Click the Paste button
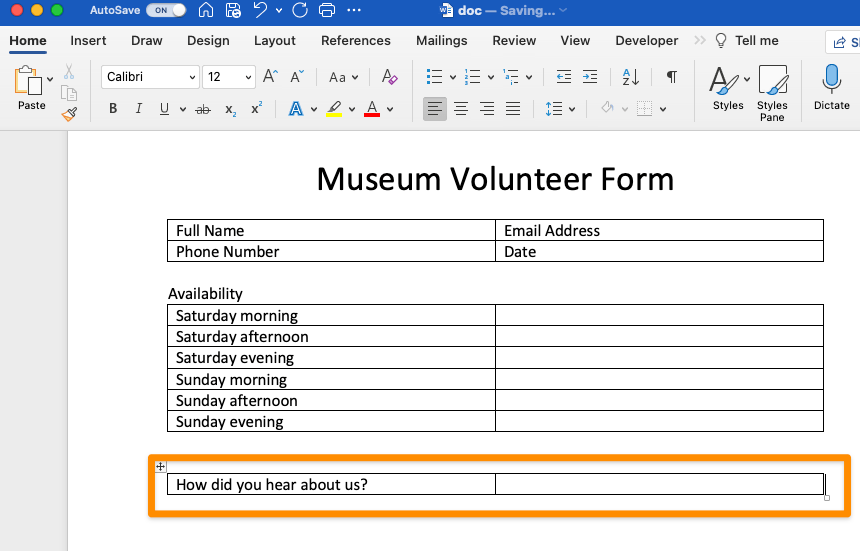Viewport: 860px width, 551px height. (x=31, y=89)
